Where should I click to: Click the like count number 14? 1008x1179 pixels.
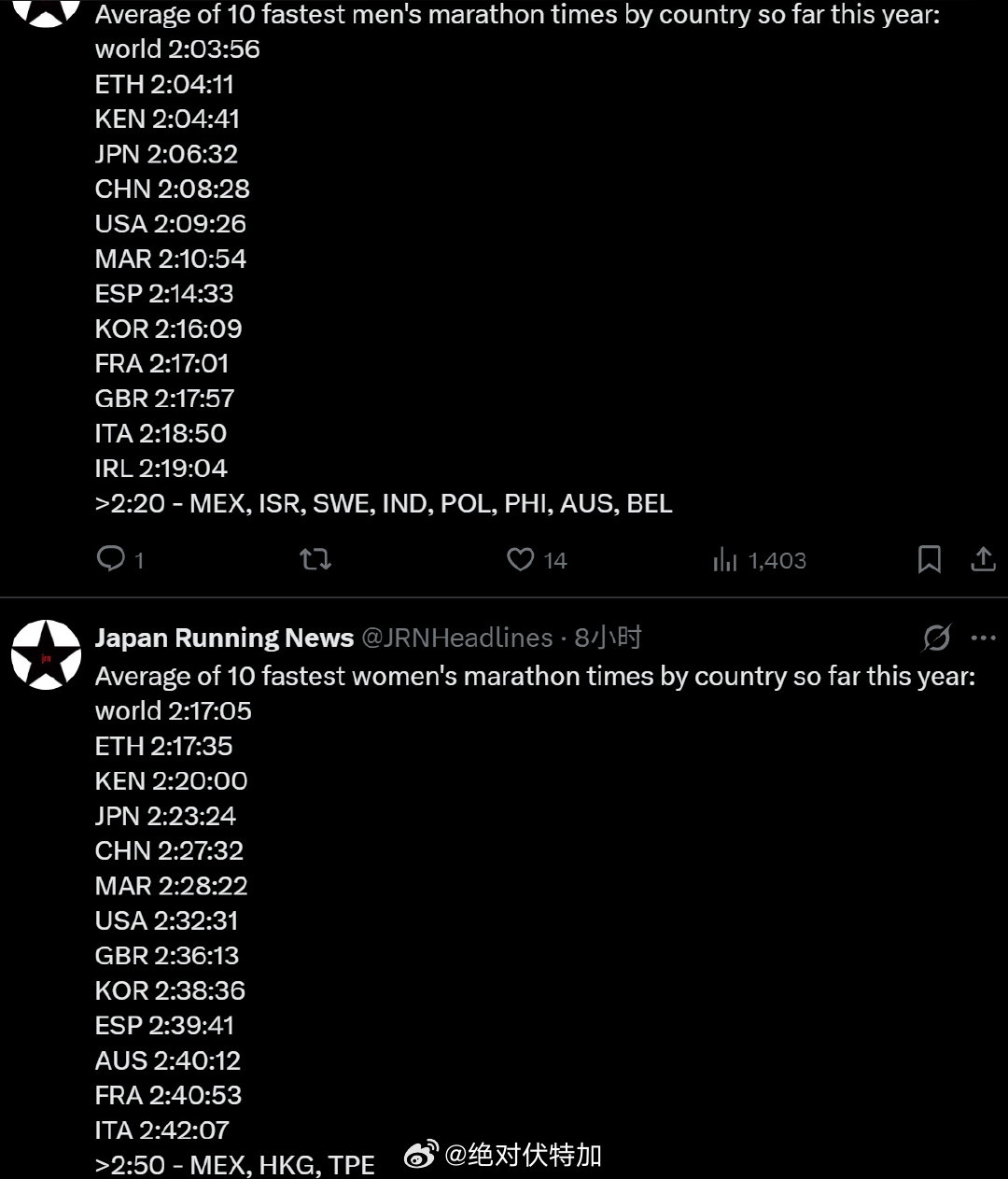(x=555, y=561)
